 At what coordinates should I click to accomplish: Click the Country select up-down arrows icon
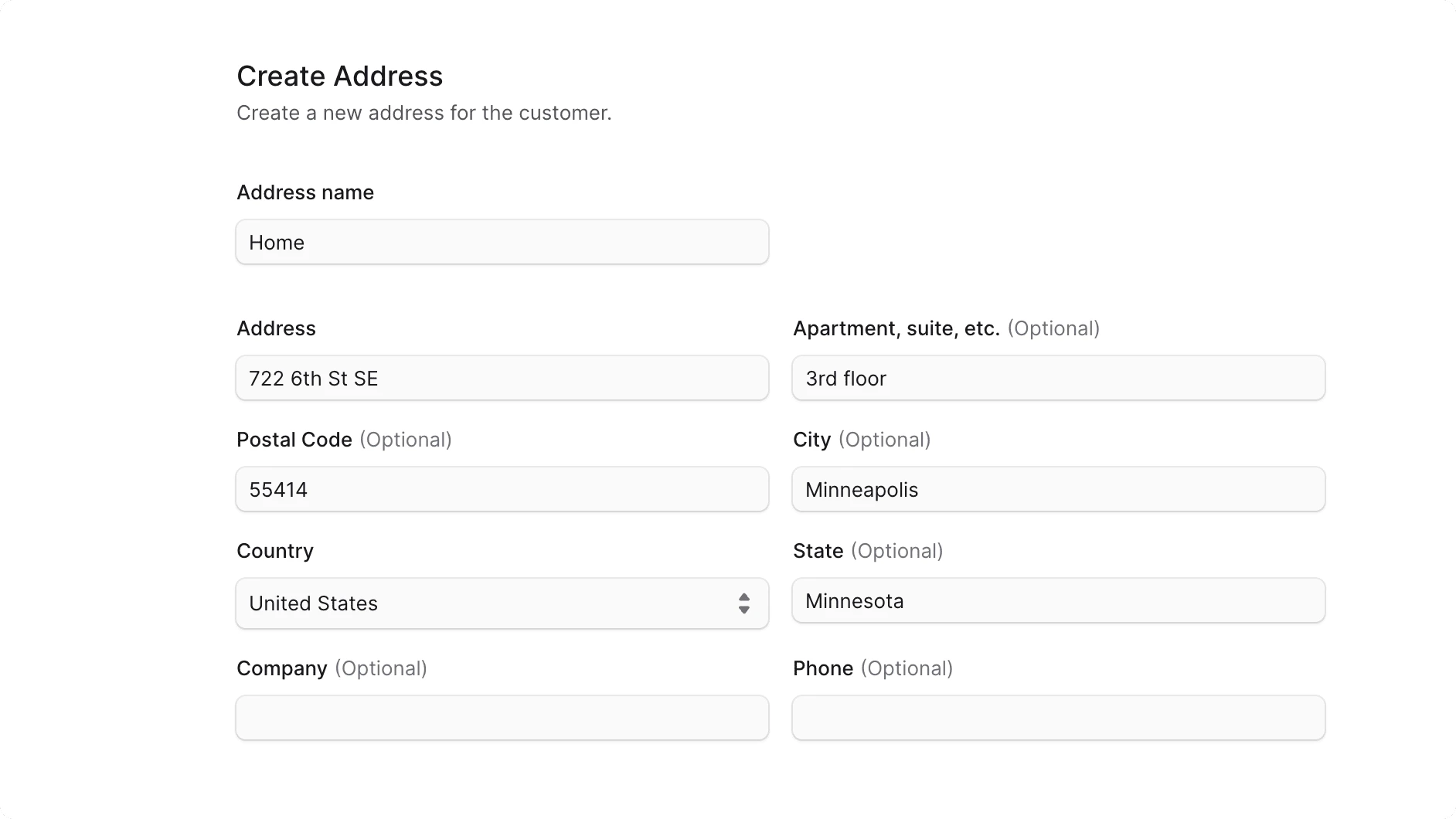click(x=744, y=603)
